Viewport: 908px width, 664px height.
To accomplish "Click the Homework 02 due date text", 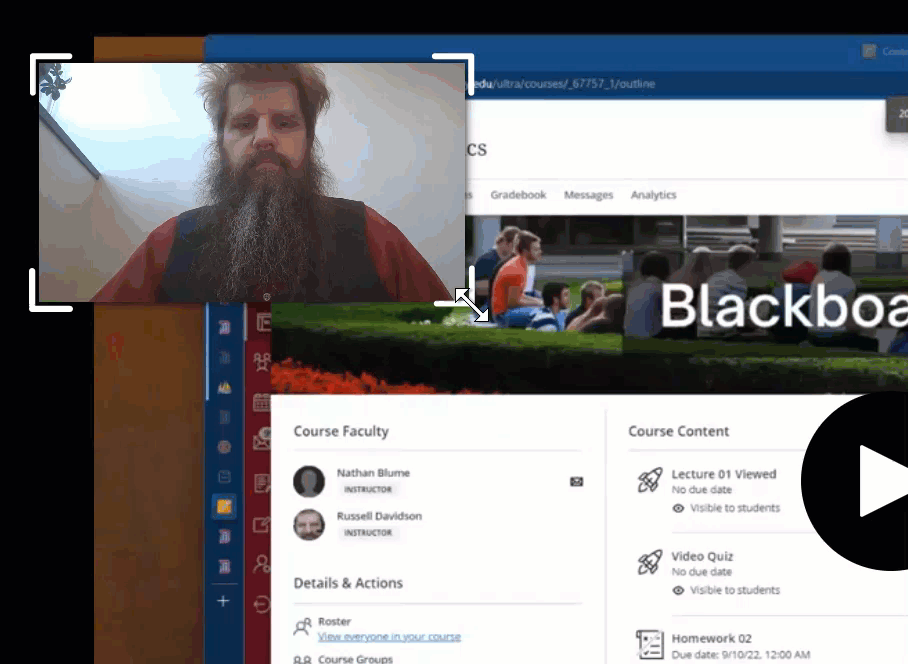I will click(741, 655).
